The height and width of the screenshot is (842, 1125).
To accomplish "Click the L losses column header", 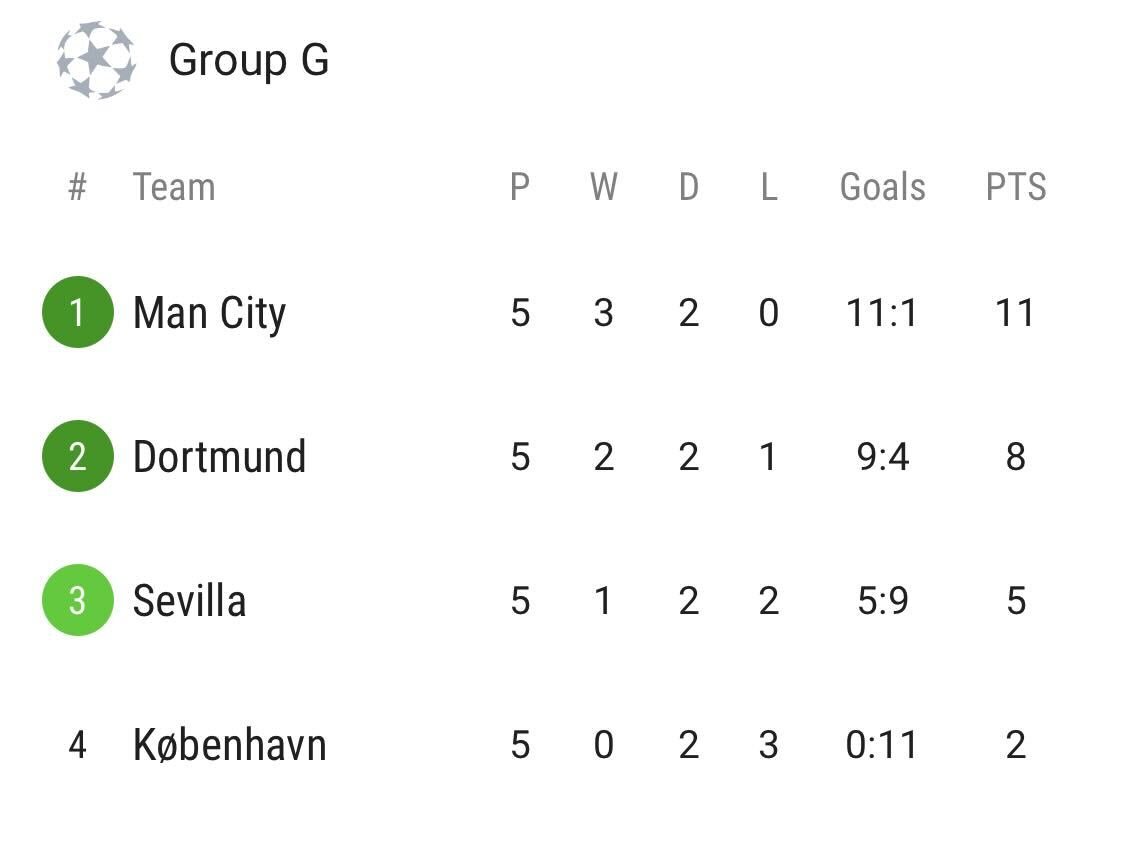I will [x=768, y=187].
